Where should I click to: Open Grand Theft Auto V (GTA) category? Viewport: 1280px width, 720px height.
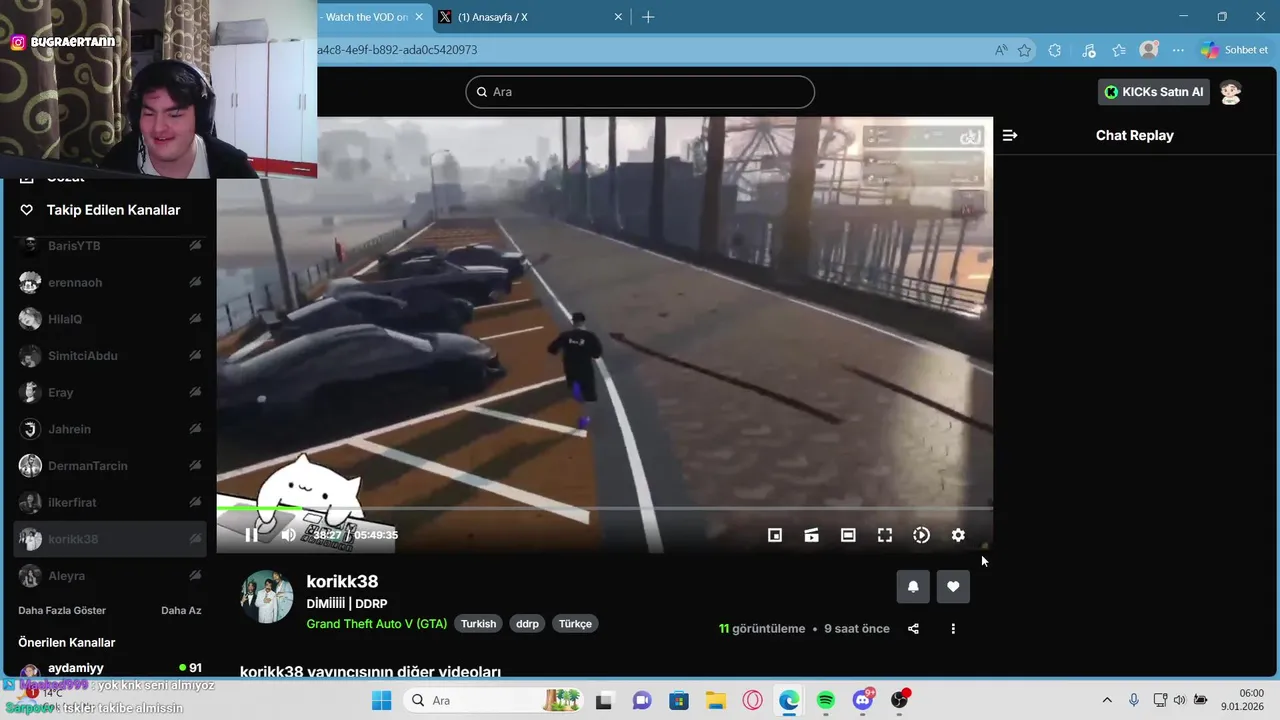coord(377,623)
